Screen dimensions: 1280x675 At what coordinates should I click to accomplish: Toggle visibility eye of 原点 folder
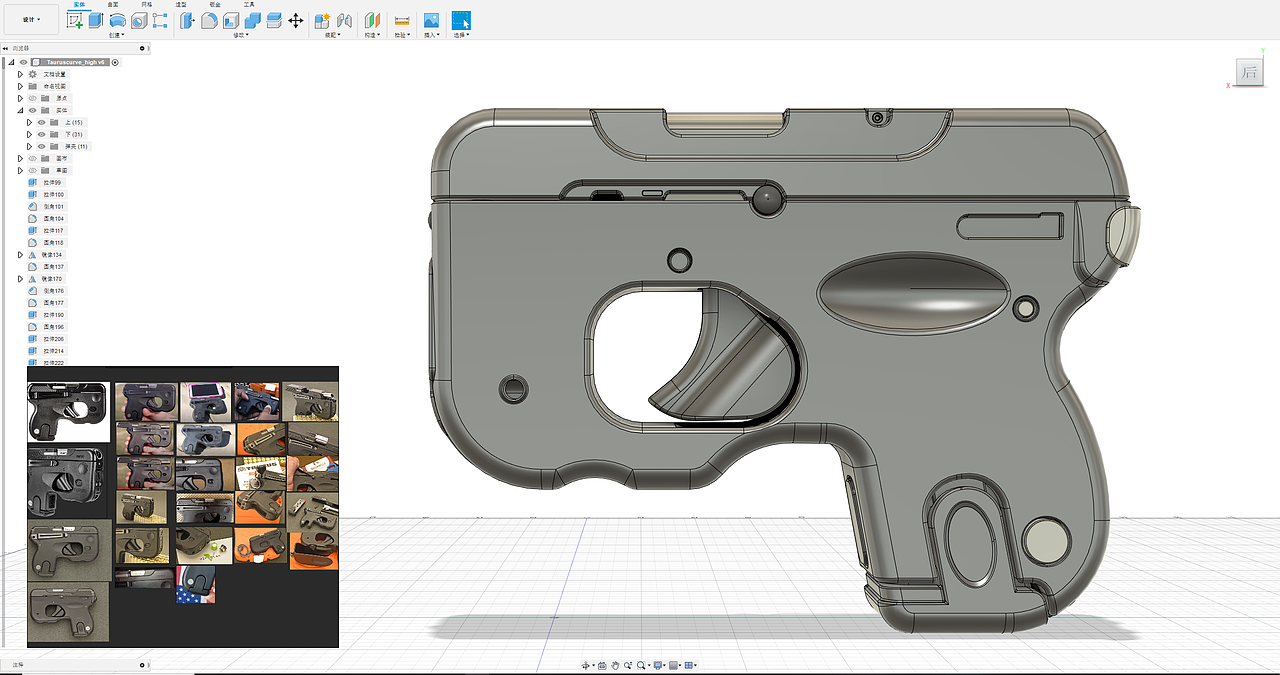pyautogui.click(x=32, y=98)
